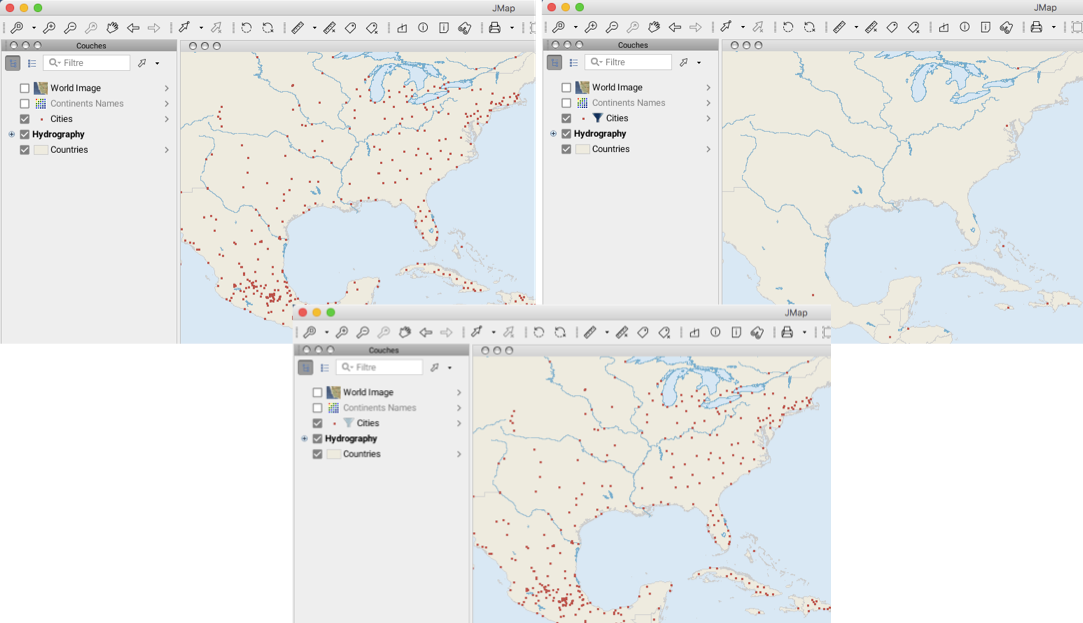This screenshot has width=1083, height=623.
Task: Activate the info circle tool in top-left window
Action: pos(423,28)
